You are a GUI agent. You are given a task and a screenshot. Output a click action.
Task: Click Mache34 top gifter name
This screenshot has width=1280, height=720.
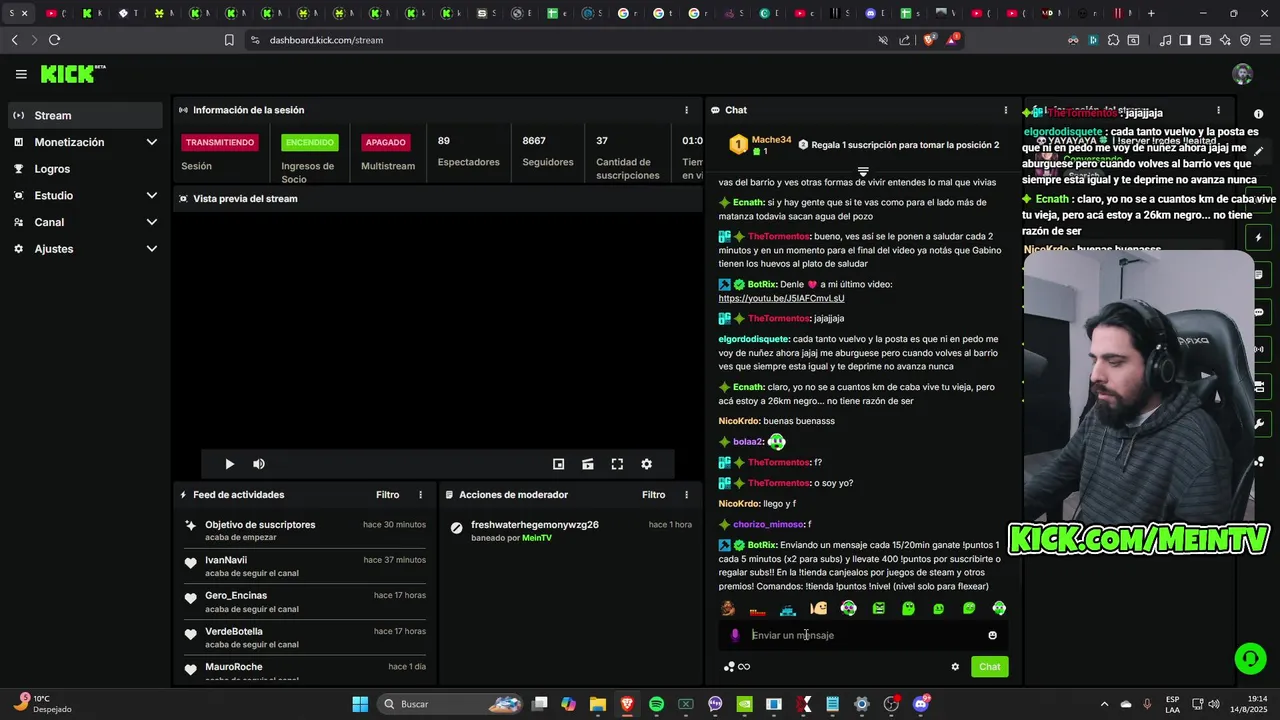click(x=771, y=140)
